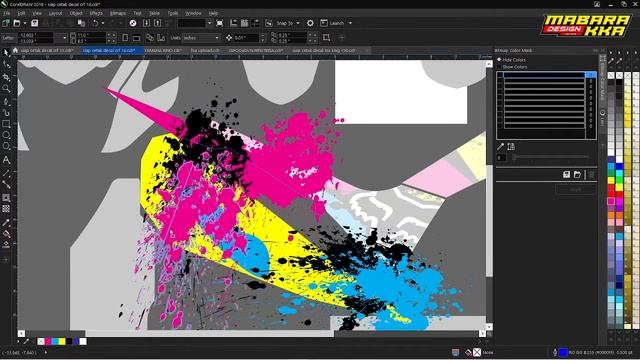Click Save Mask icon in docker
This screenshot has height=360, width=640.
point(567,175)
